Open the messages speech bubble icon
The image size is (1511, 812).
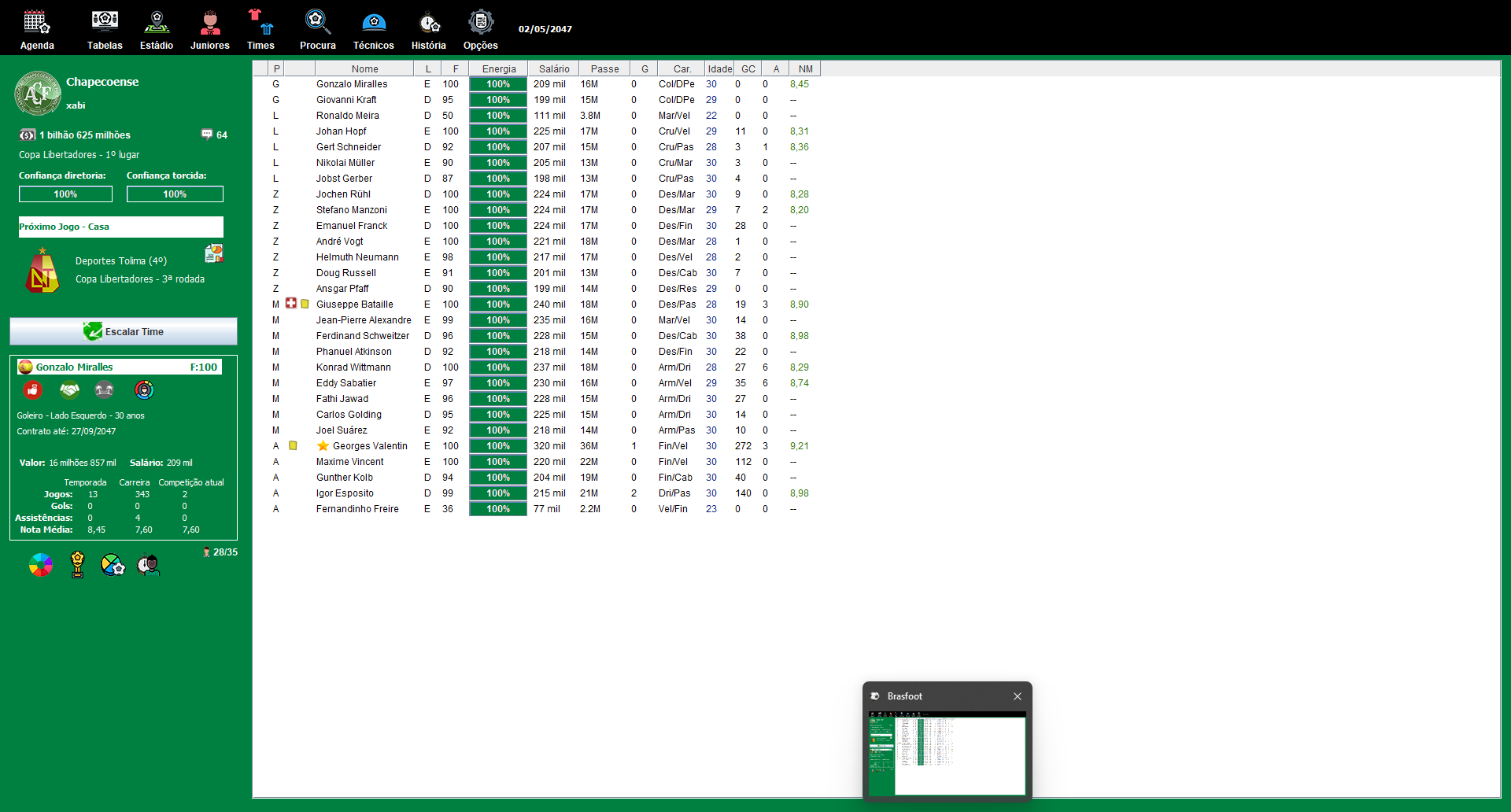(207, 135)
